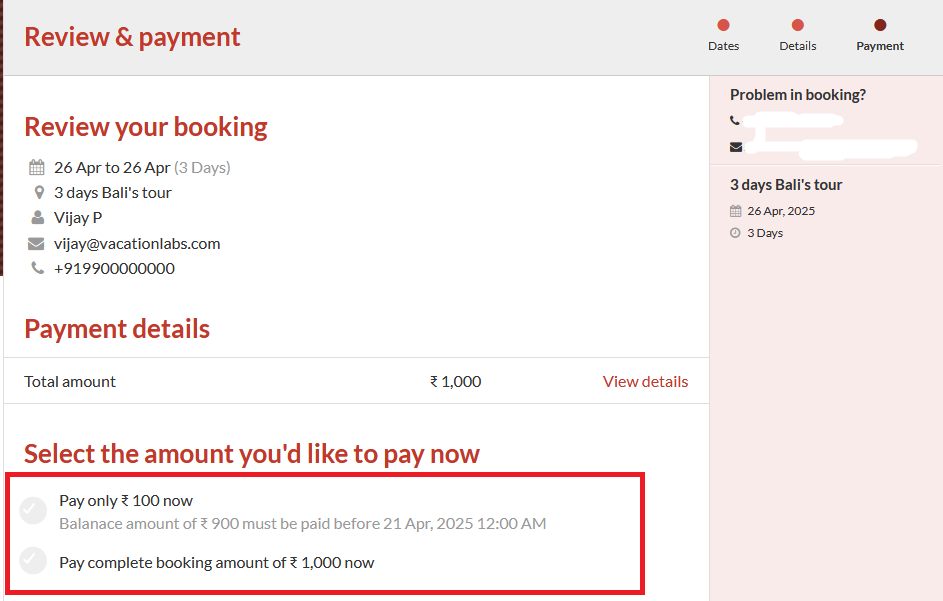The width and height of the screenshot is (943, 601).
Task: Click the envelope icon under Problem in booking
Action: (x=736, y=147)
